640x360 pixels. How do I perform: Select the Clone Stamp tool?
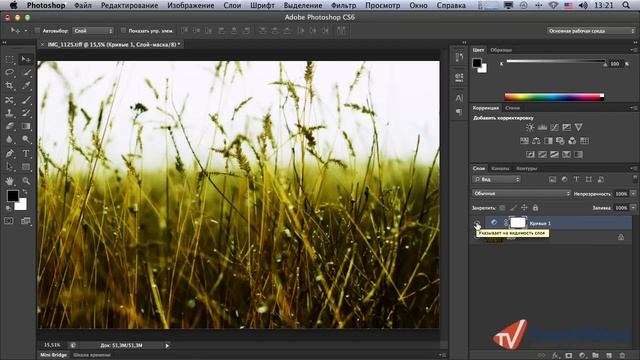click(10, 113)
